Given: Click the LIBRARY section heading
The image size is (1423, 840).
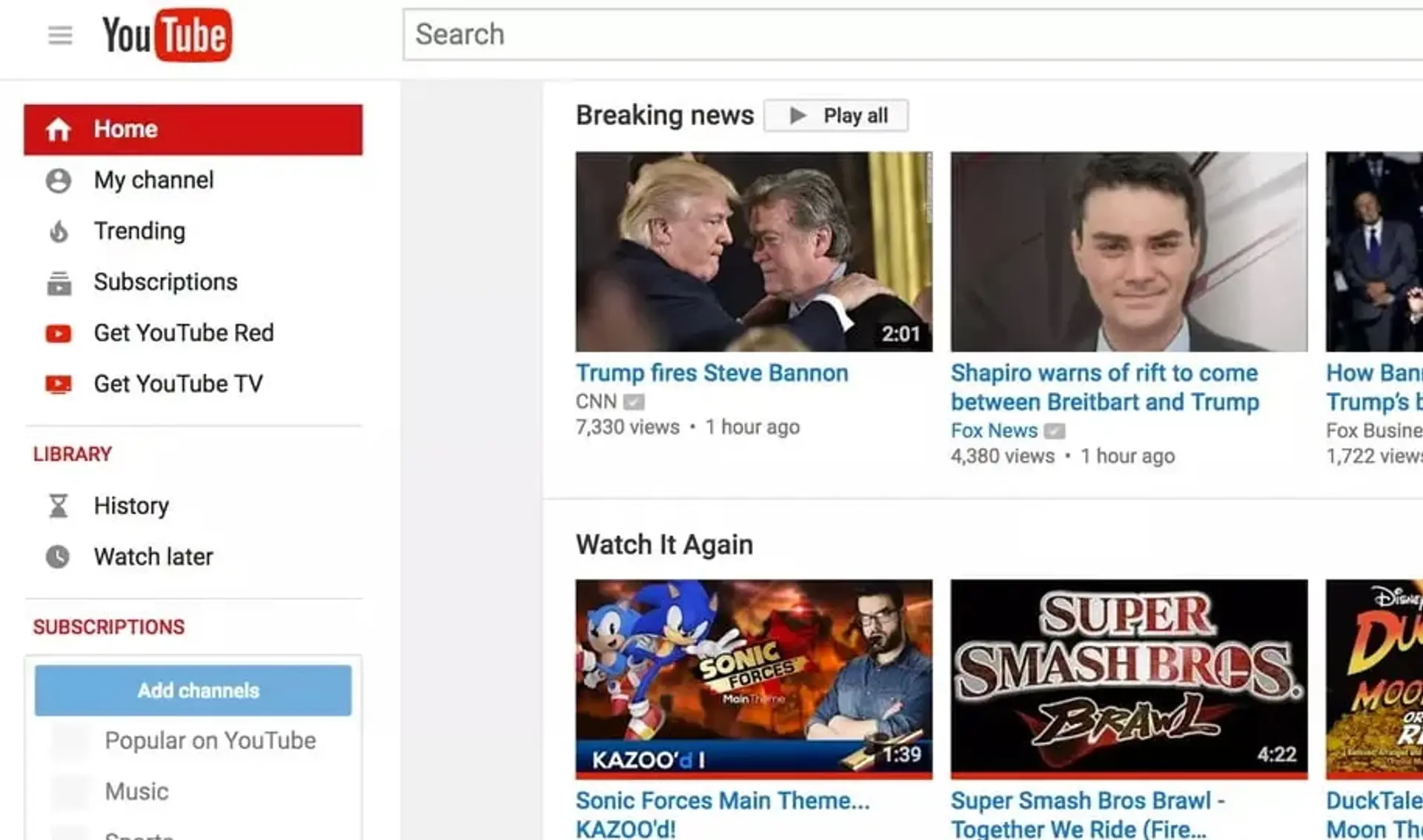Looking at the screenshot, I should tap(73, 454).
